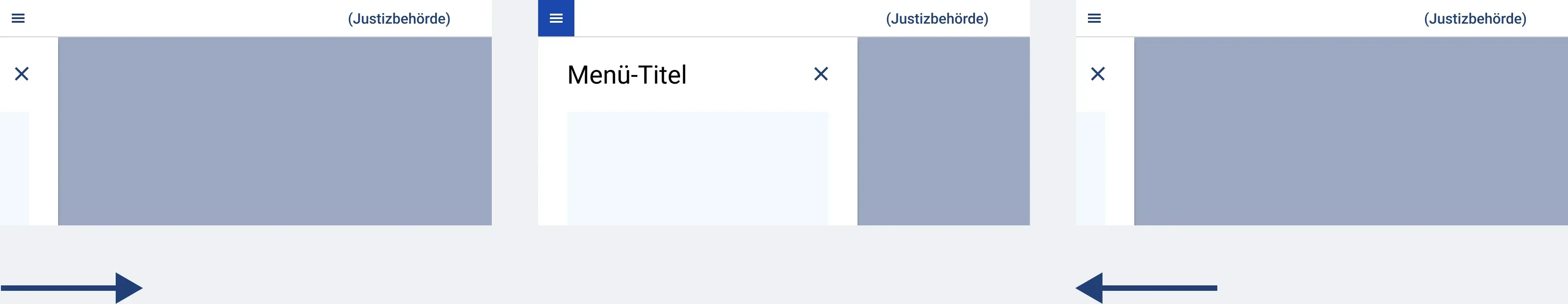This screenshot has height=304, width=1568.
Task: Dismiss menu via gray overlay in left panel
Action: coord(274,131)
